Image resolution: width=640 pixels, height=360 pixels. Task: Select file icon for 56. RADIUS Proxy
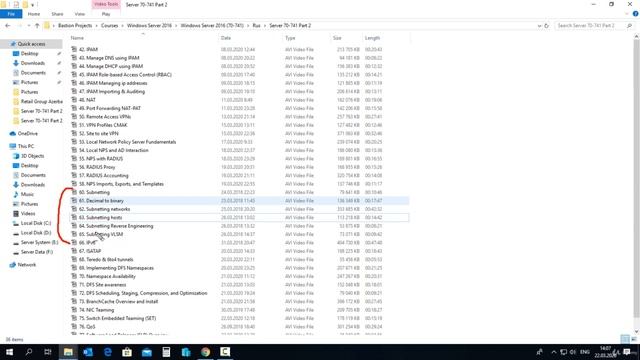coord(74,167)
